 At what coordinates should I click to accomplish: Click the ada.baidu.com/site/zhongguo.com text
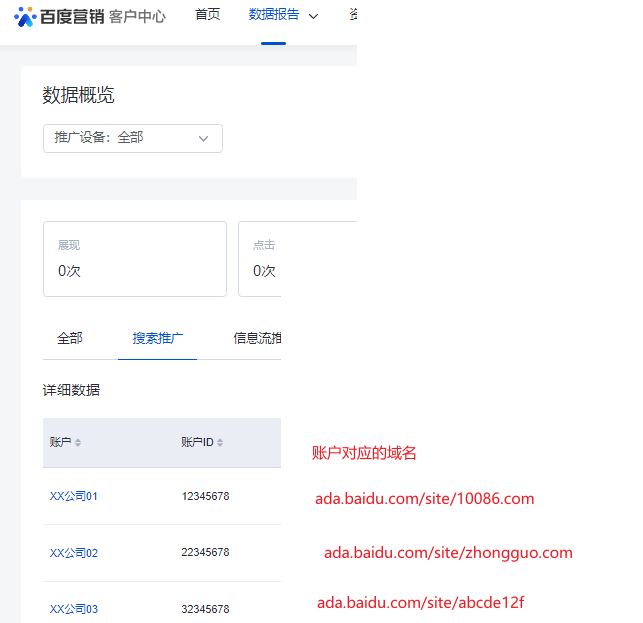(x=448, y=553)
